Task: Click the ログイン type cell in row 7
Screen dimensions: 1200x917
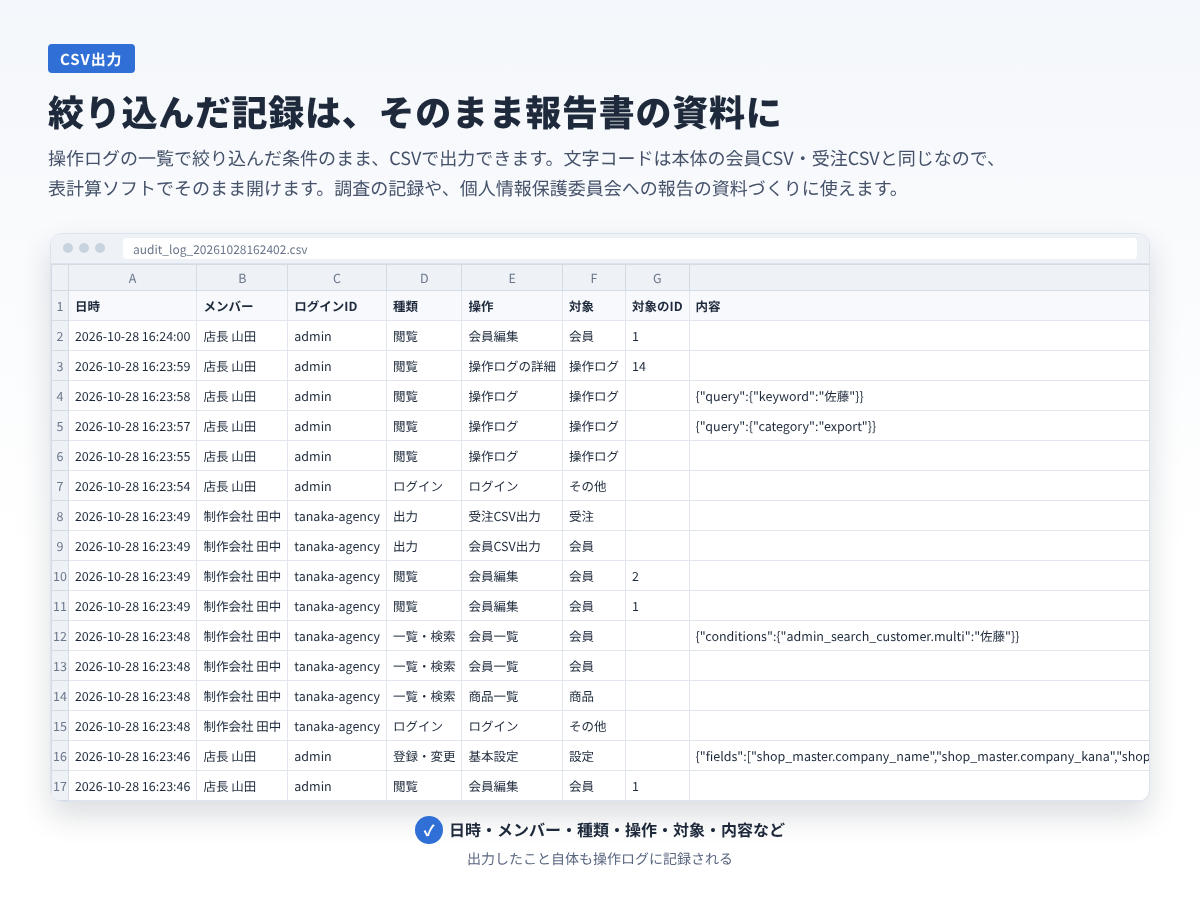Action: click(424, 486)
